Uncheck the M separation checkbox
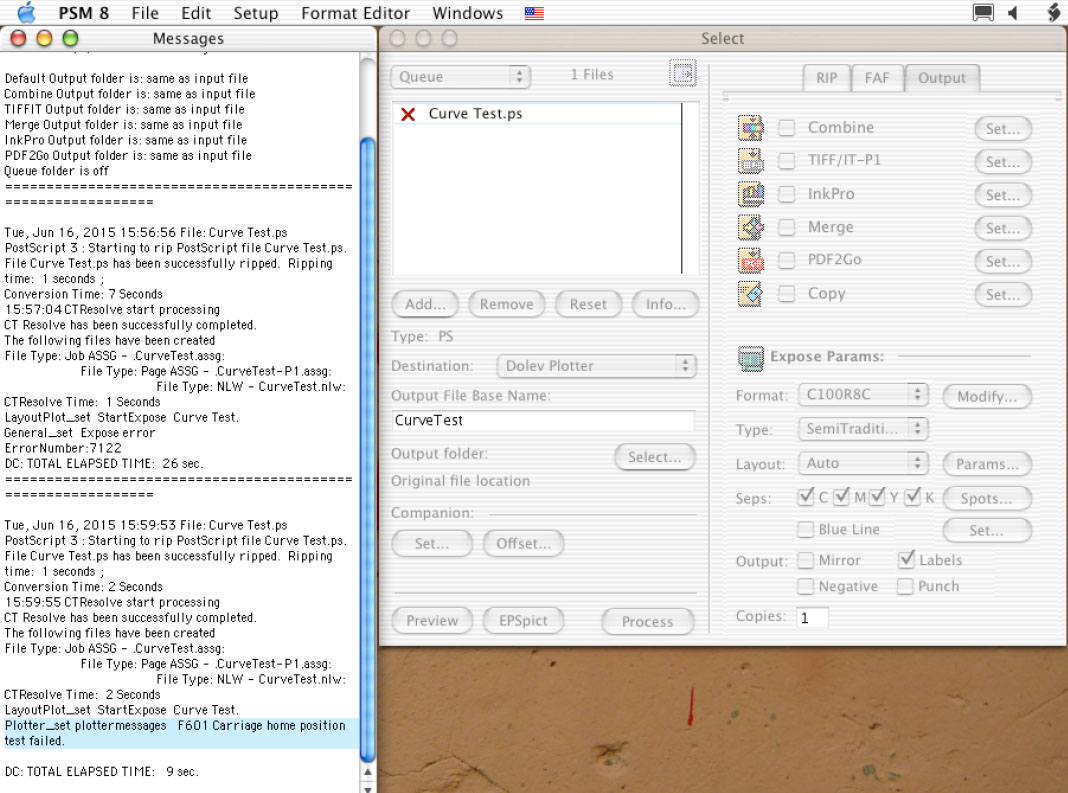Screen dimensions: 1068x793 (842, 497)
